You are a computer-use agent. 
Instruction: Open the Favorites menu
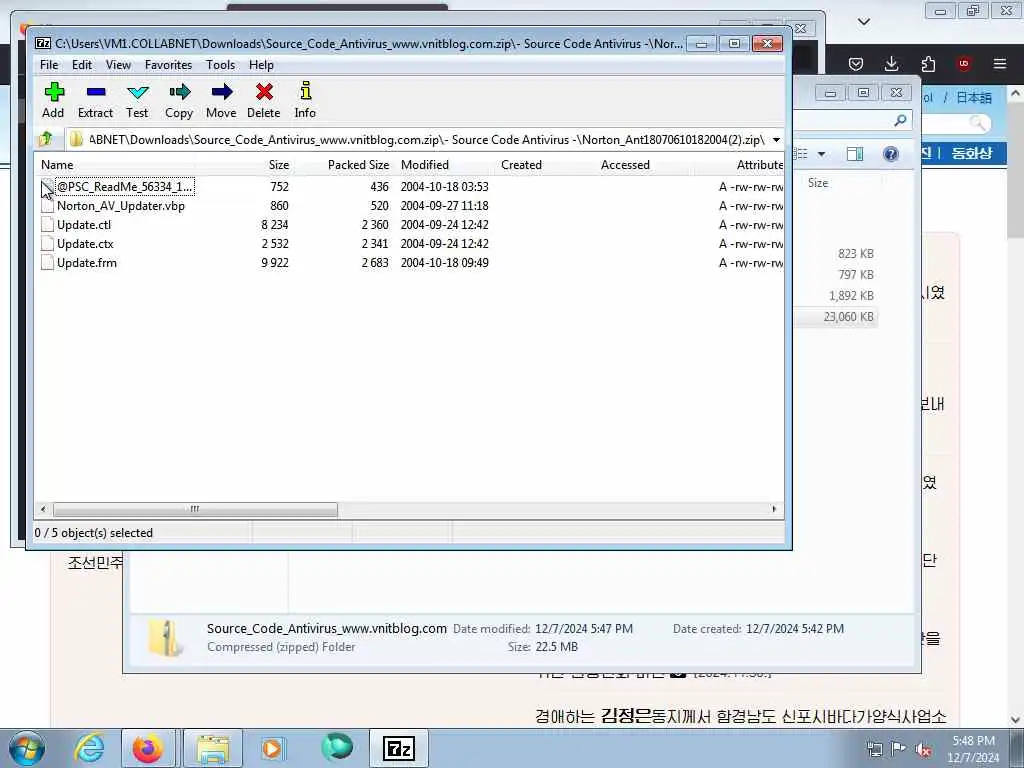coord(168,65)
